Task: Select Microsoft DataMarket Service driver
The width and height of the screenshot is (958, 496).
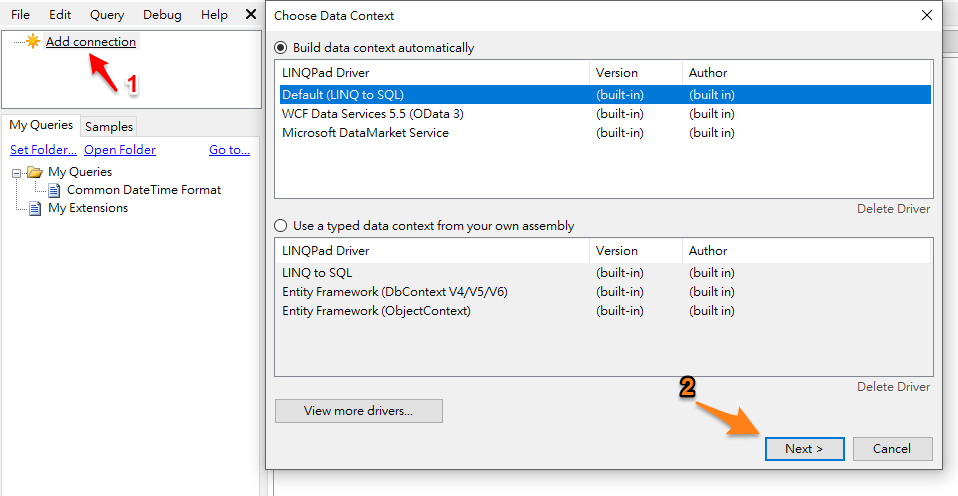Action: coord(365,133)
